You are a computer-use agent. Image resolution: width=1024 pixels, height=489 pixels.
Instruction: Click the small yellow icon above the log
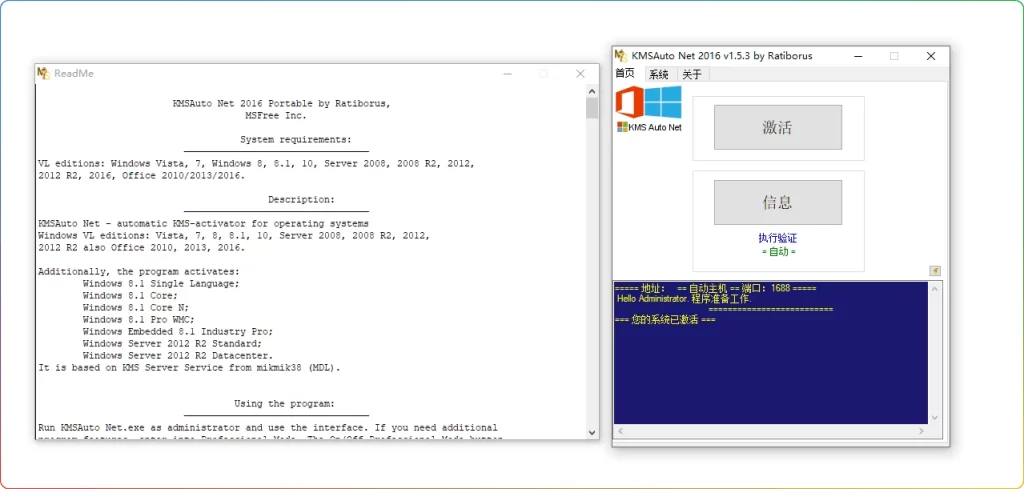(x=934, y=270)
